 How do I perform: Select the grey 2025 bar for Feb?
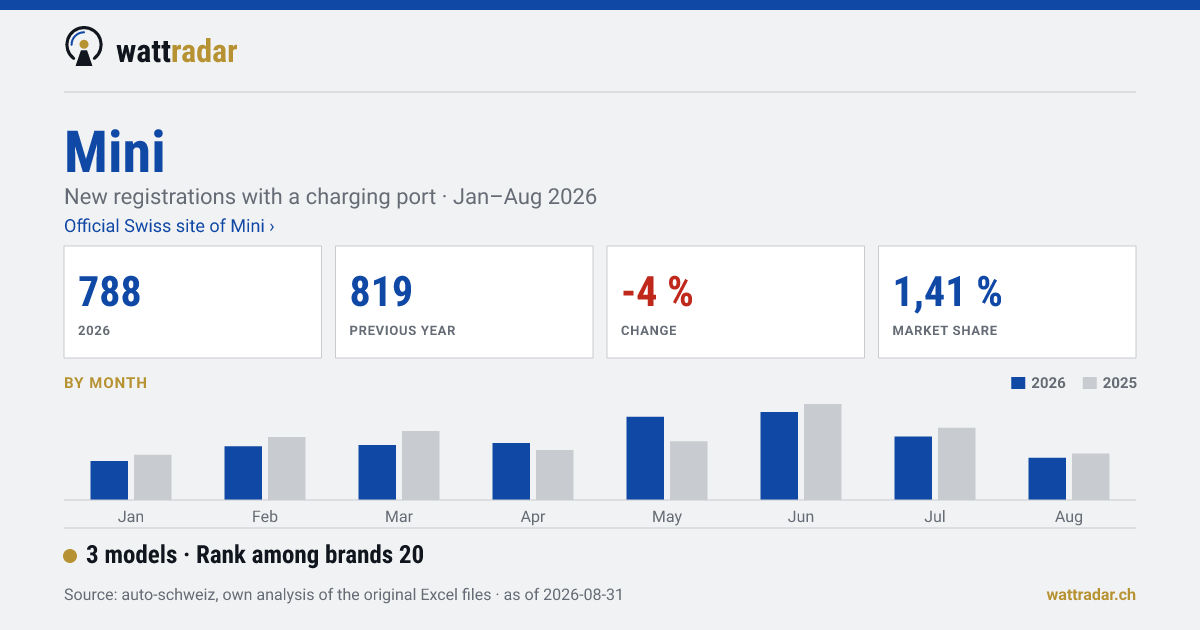click(287, 468)
